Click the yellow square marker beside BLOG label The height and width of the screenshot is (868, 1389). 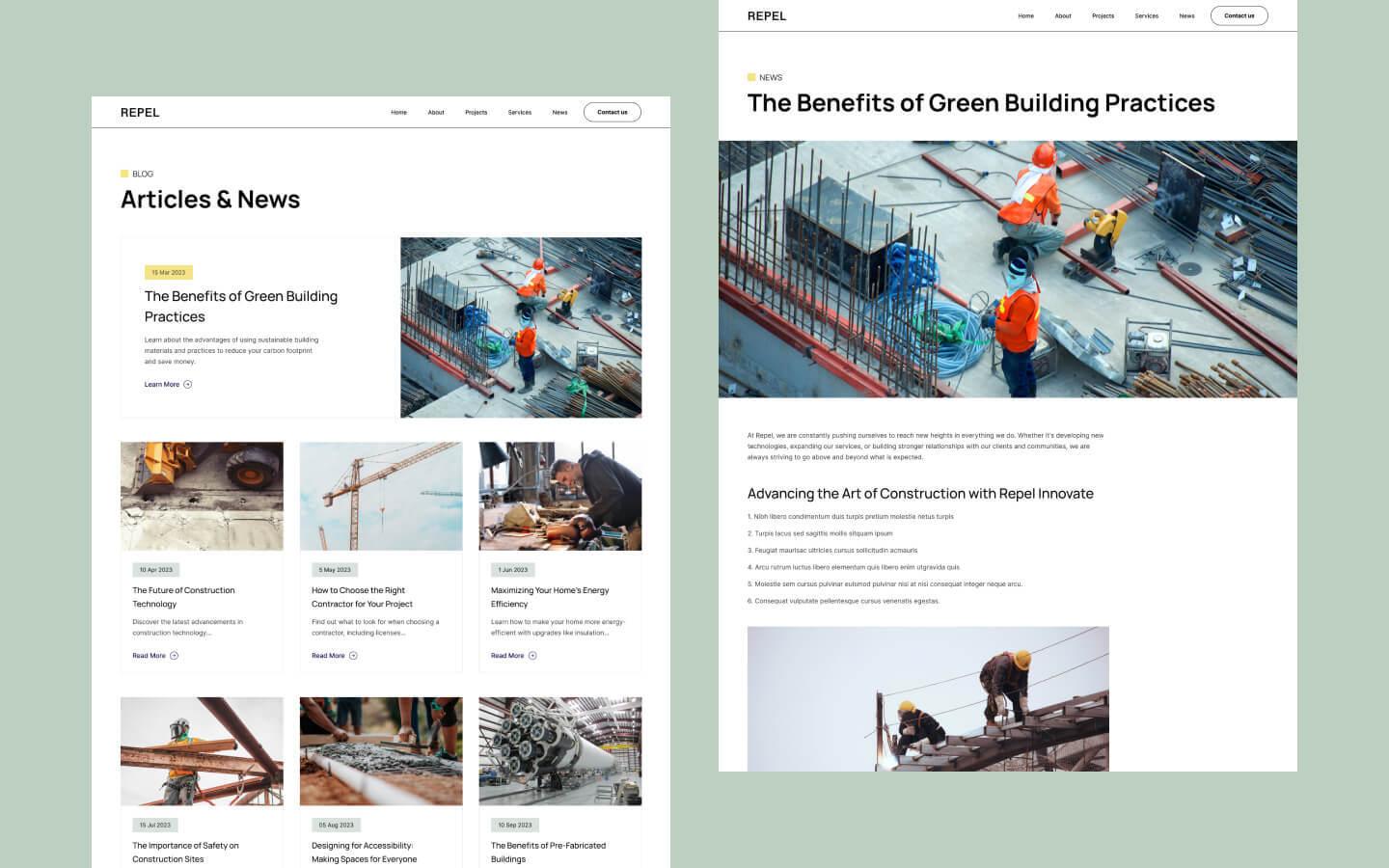coord(123,174)
